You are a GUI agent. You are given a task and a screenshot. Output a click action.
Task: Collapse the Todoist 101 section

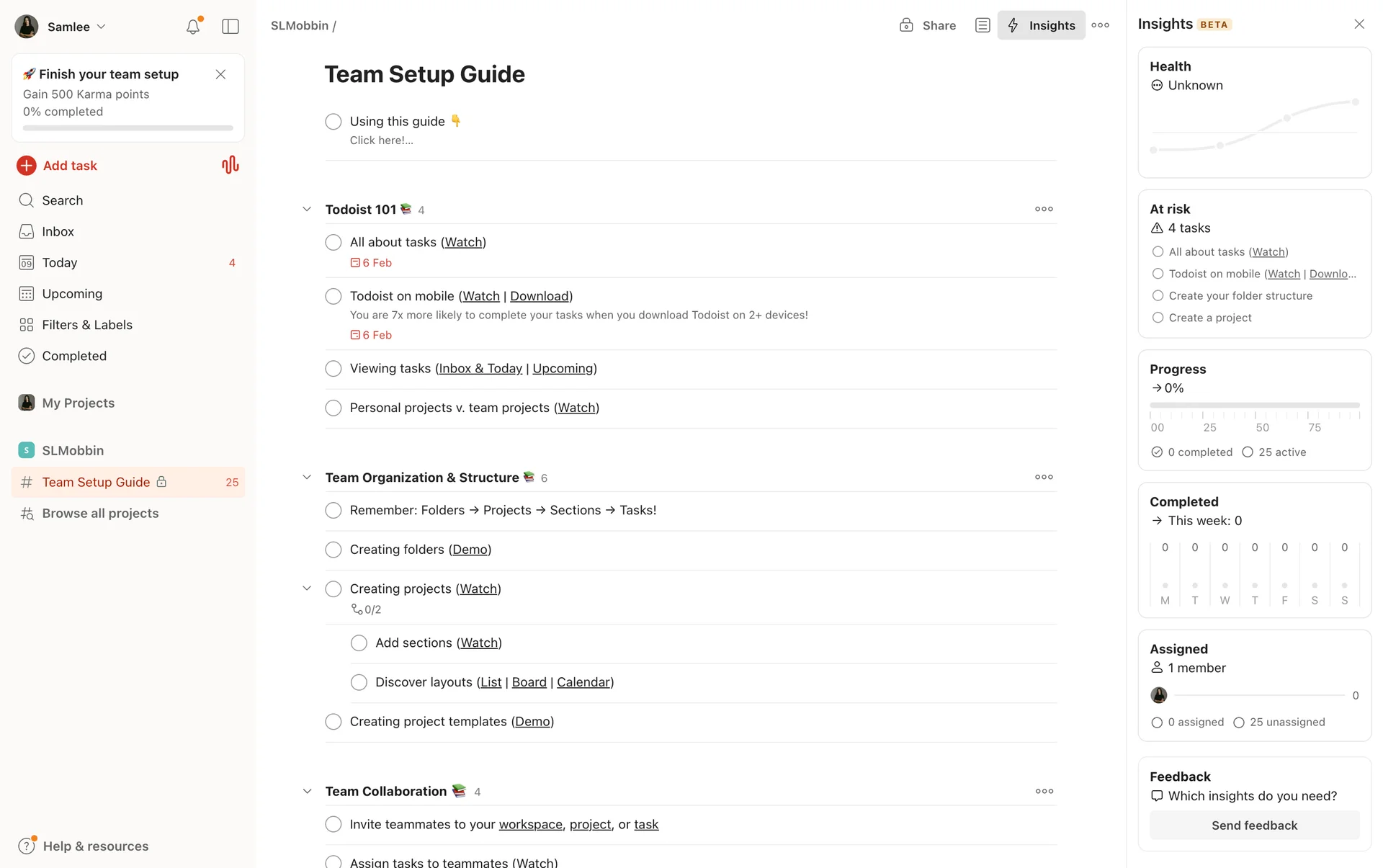307,210
